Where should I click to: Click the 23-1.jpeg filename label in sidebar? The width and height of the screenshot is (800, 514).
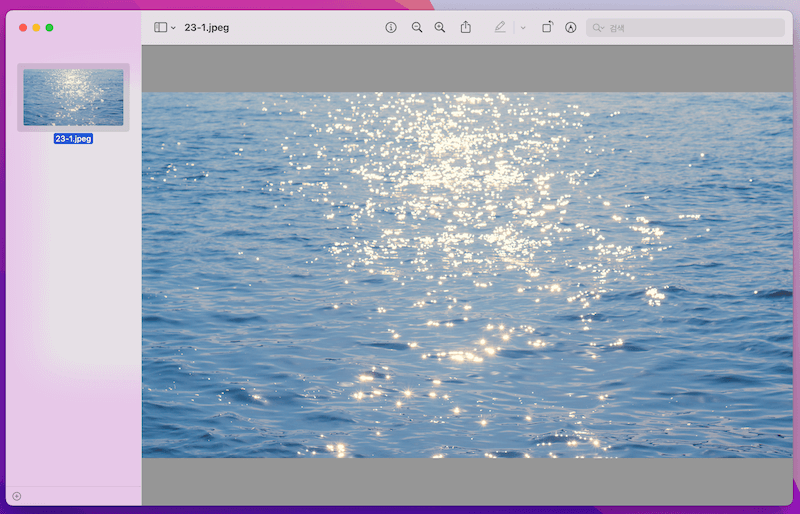pos(73,138)
